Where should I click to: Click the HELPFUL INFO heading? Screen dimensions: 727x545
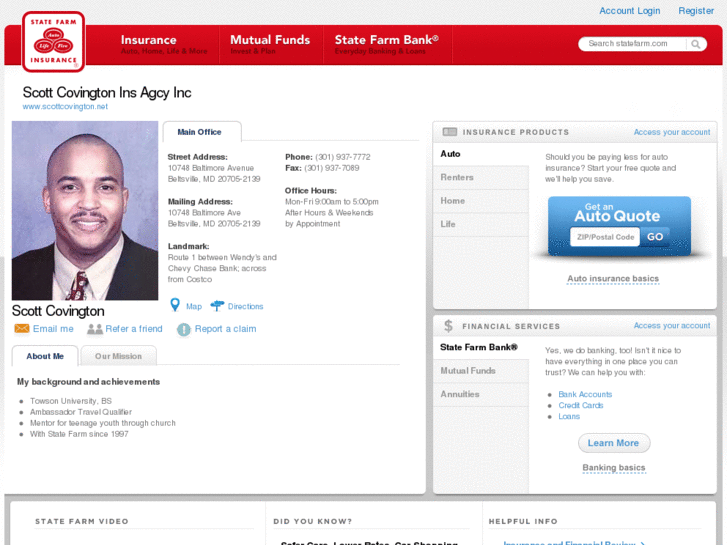point(523,521)
